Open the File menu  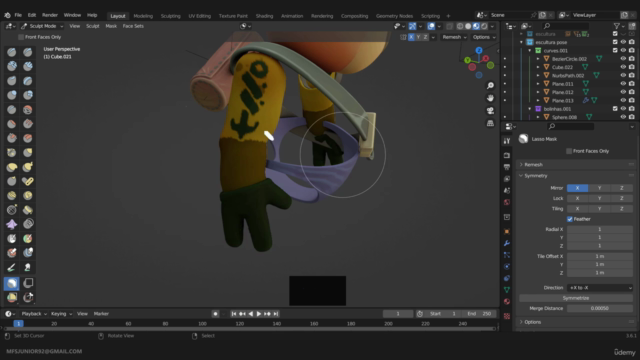point(18,15)
